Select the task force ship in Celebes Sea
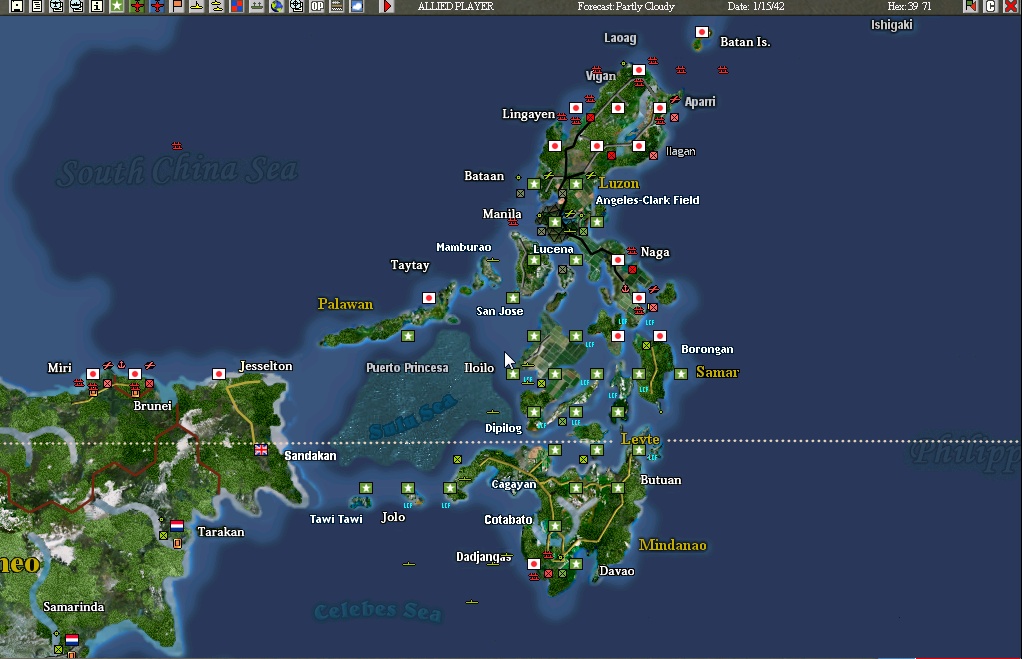Image resolution: width=1022 pixels, height=659 pixels. click(472, 602)
